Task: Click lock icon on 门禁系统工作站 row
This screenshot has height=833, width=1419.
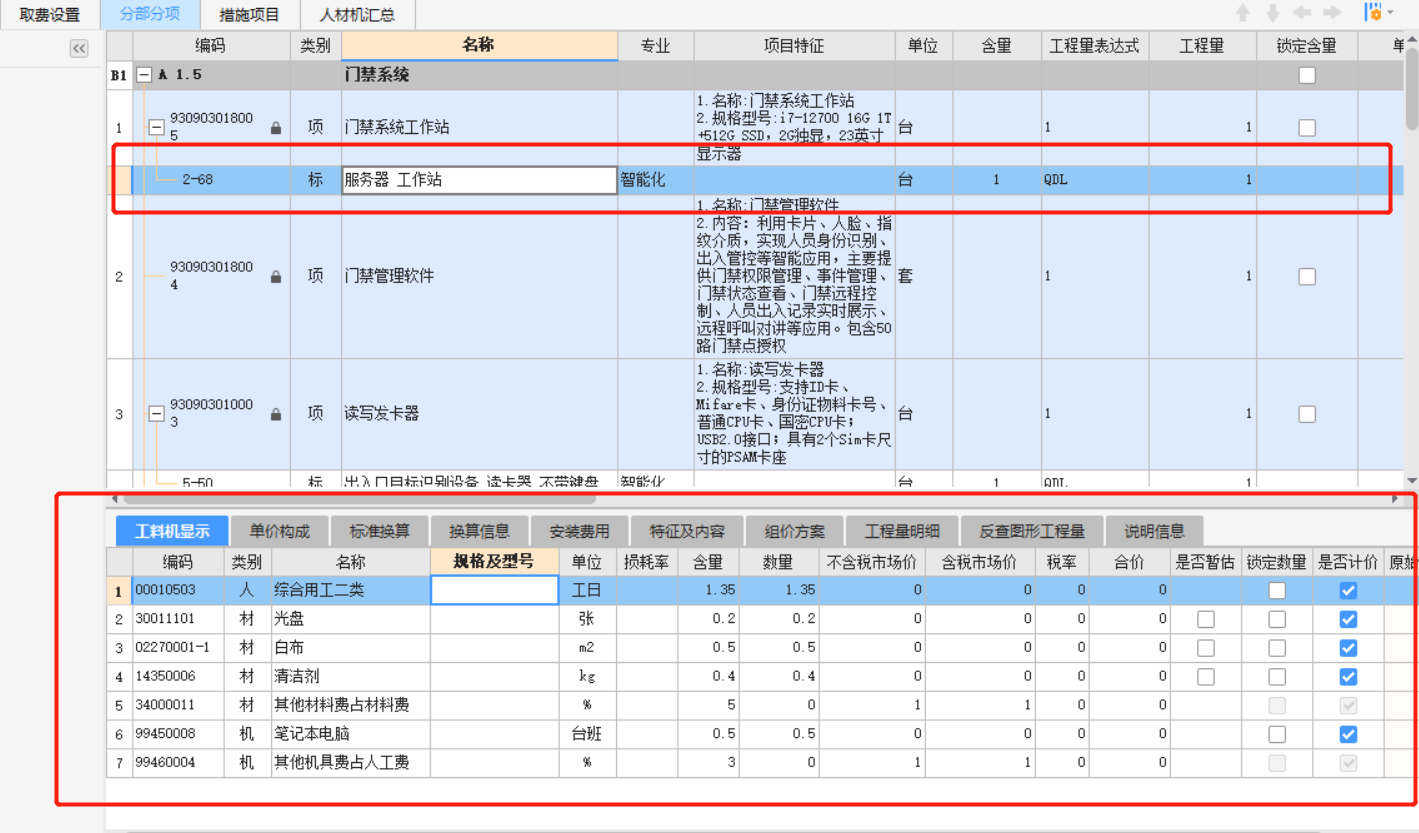Action: tap(276, 128)
